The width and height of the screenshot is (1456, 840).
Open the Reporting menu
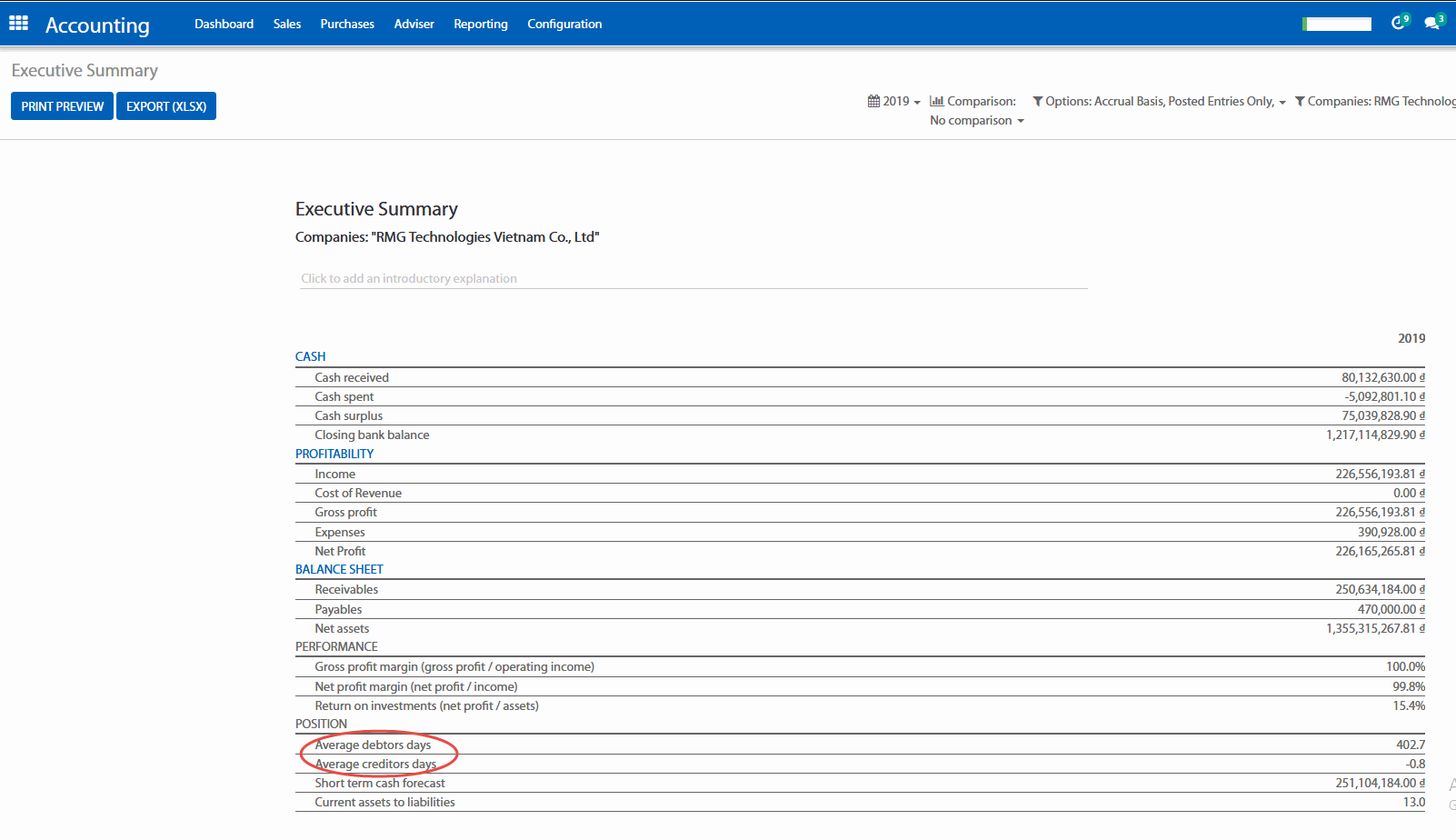pos(480,24)
